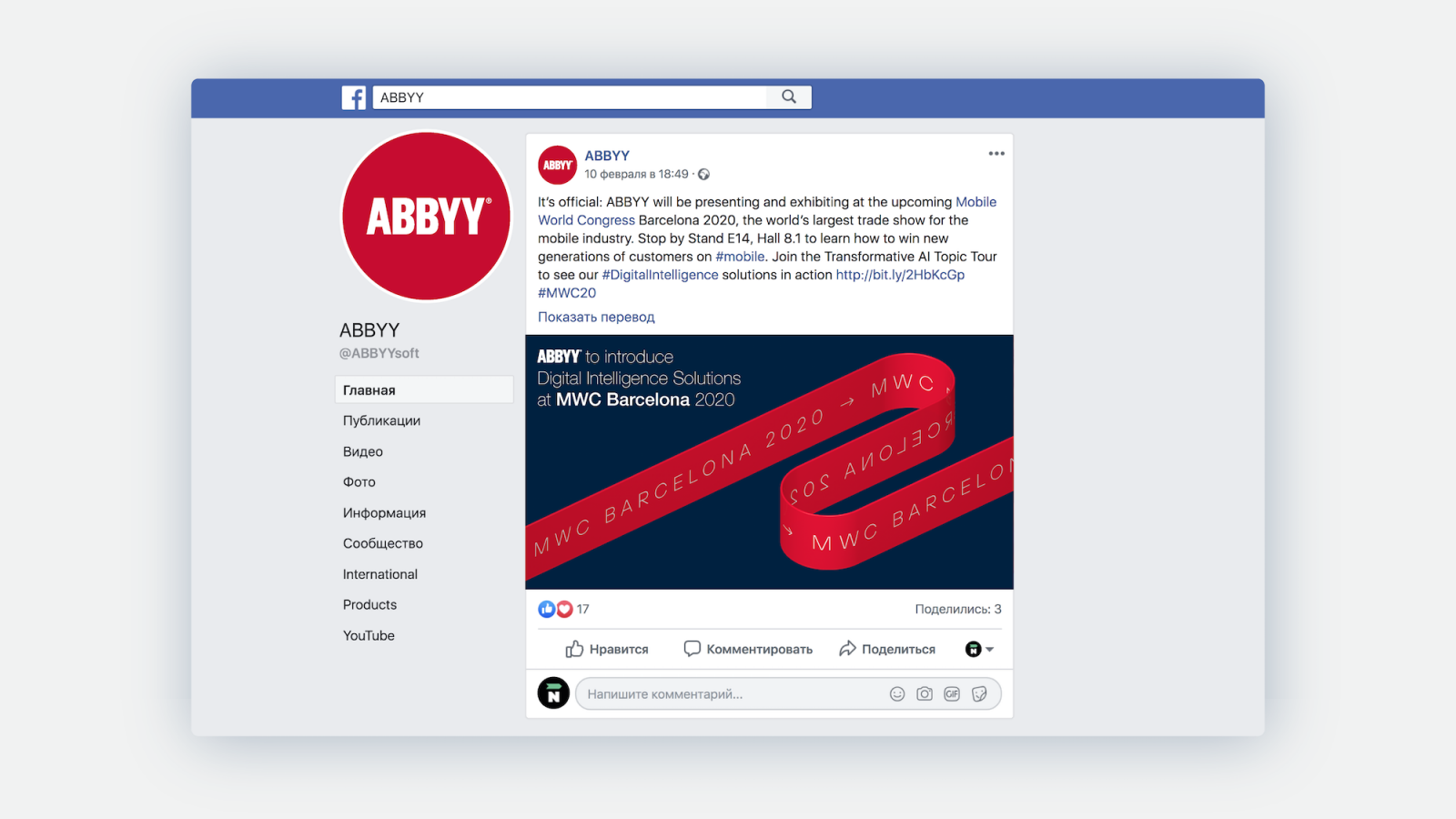Click the blue like reaction icon
This screenshot has height=819, width=1456.
[x=546, y=610]
